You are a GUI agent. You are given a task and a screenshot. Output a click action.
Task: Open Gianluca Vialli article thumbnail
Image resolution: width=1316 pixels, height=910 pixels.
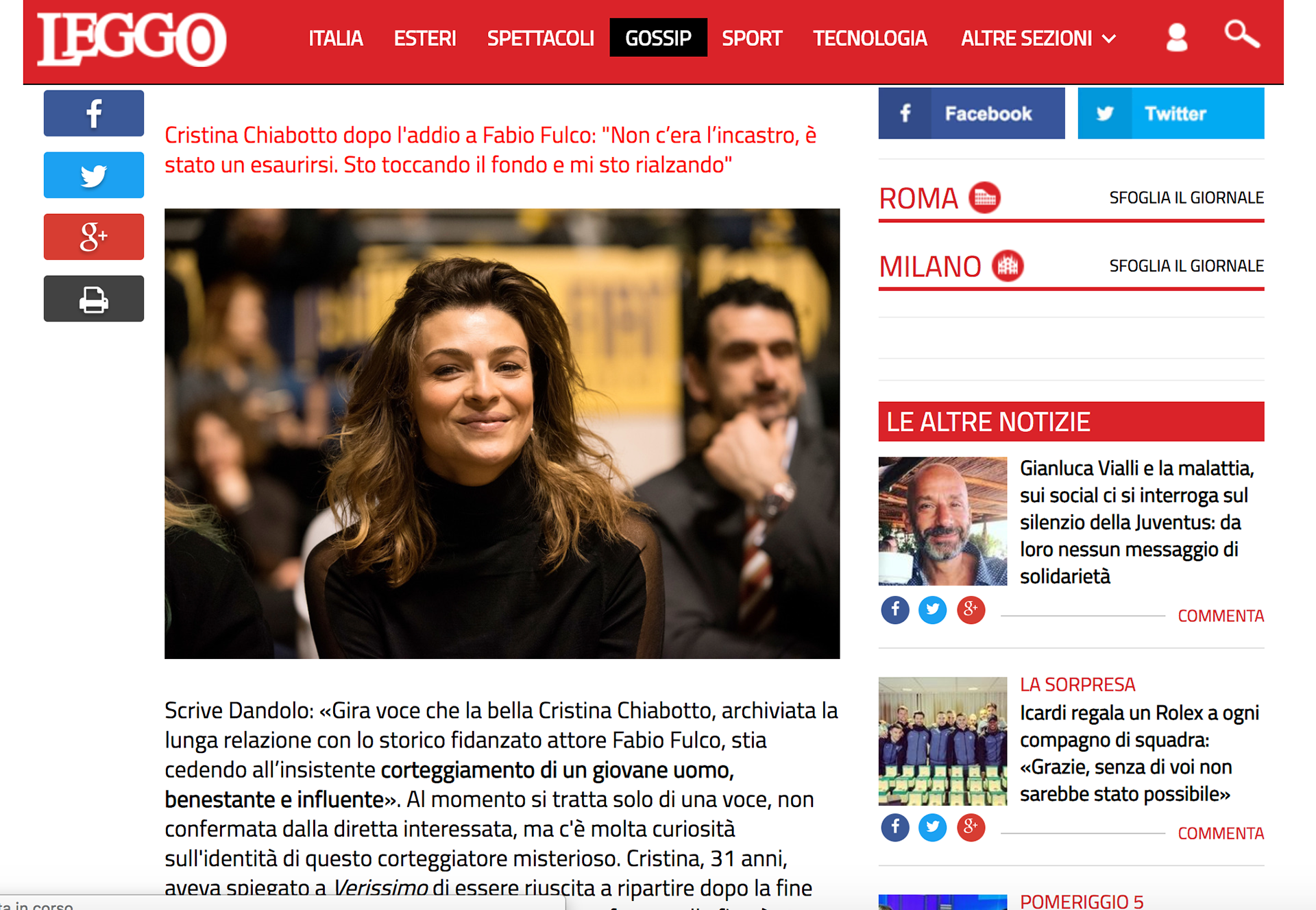tap(942, 521)
